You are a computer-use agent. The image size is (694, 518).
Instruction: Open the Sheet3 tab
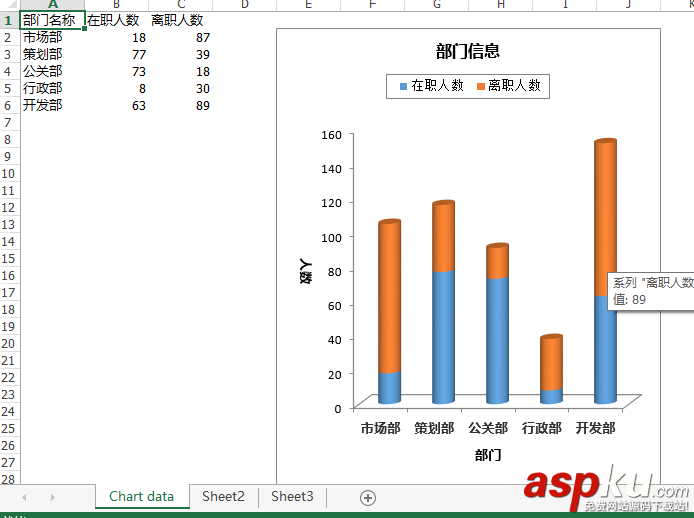click(x=292, y=496)
